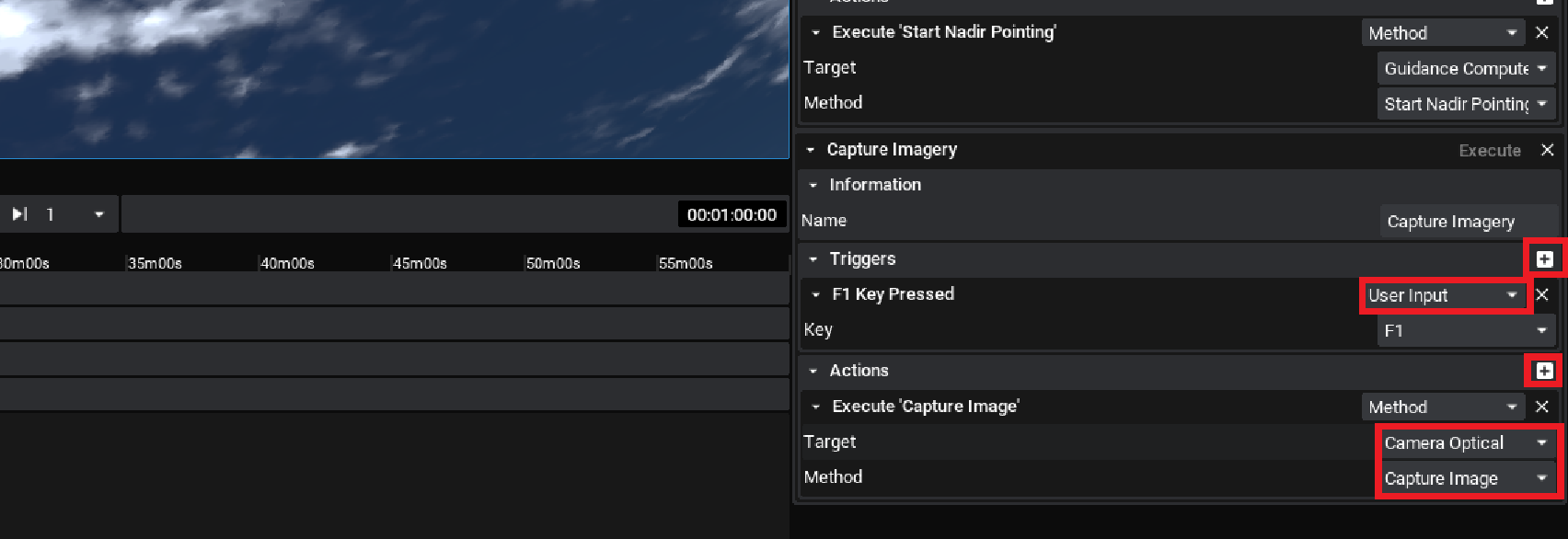Click the Execute button for Capture Imagery

tap(1489, 150)
